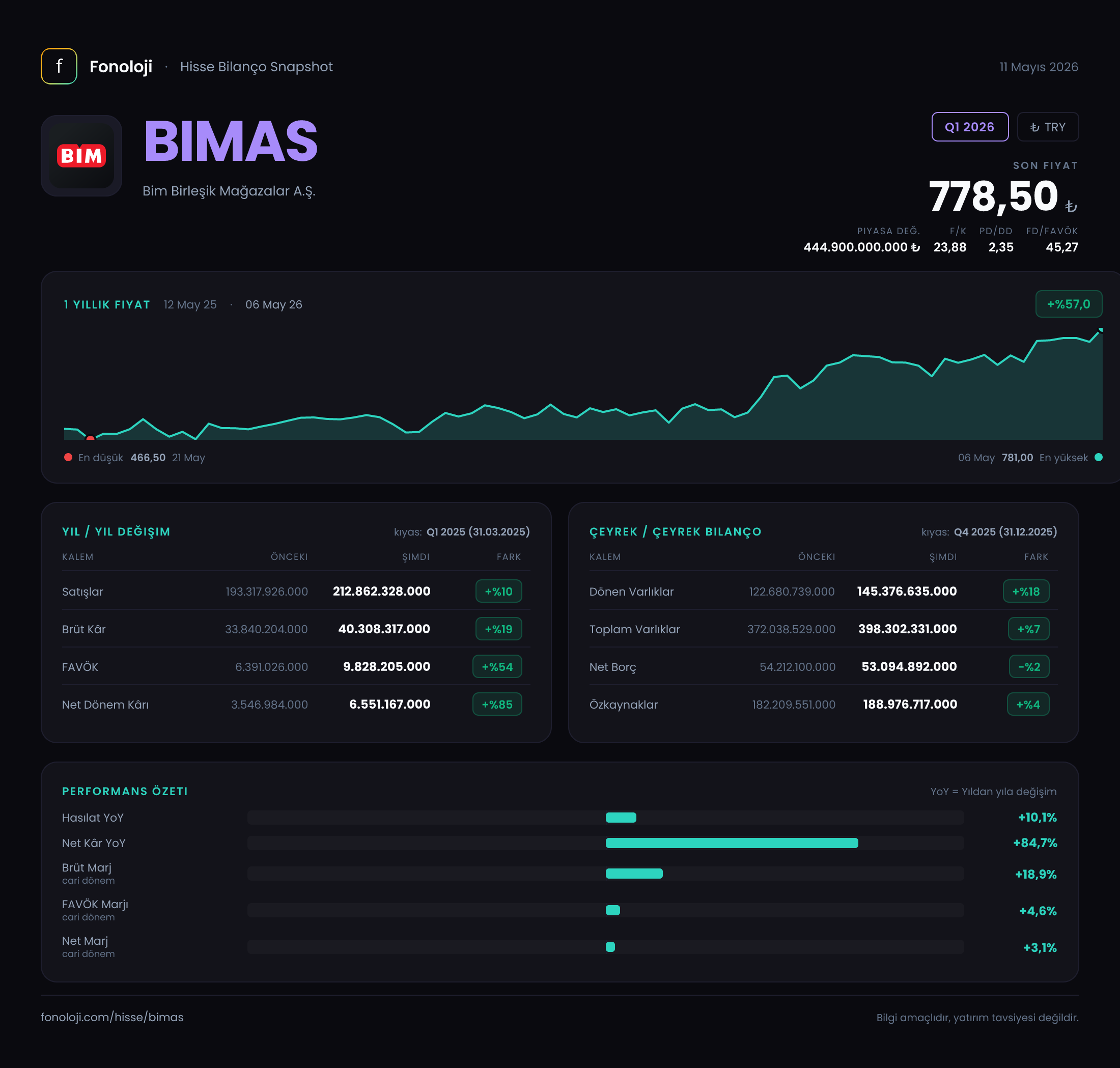This screenshot has width=1120, height=1068.
Task: Click the Net Borç -%2 badge
Action: 1029,666
